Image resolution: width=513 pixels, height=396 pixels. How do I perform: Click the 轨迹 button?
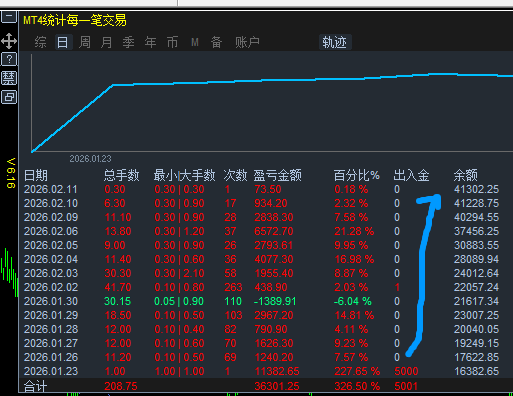335,42
